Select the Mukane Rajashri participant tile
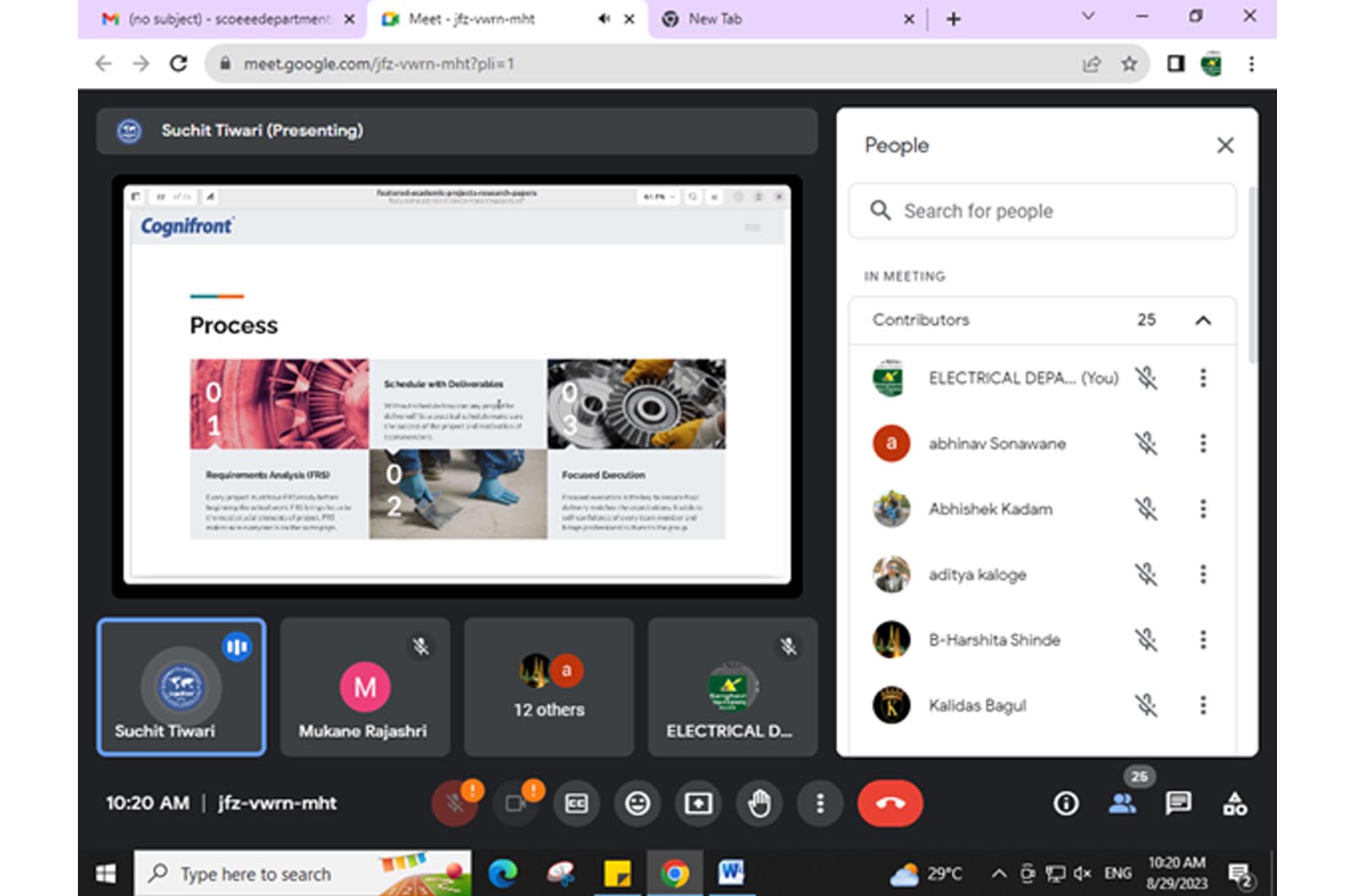This screenshot has height=896, width=1354. tap(364, 686)
